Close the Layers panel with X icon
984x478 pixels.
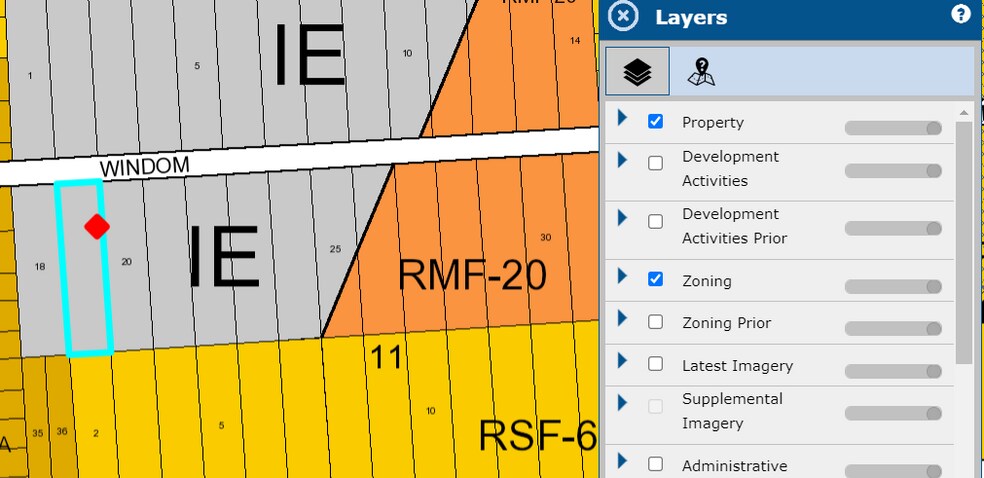(622, 17)
